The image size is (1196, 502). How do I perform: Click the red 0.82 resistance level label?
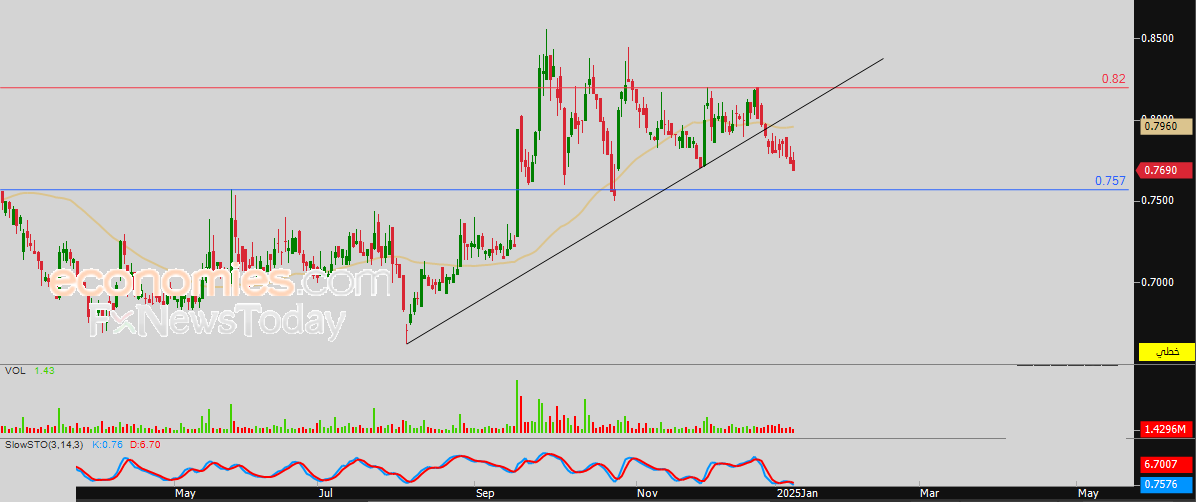click(1113, 79)
